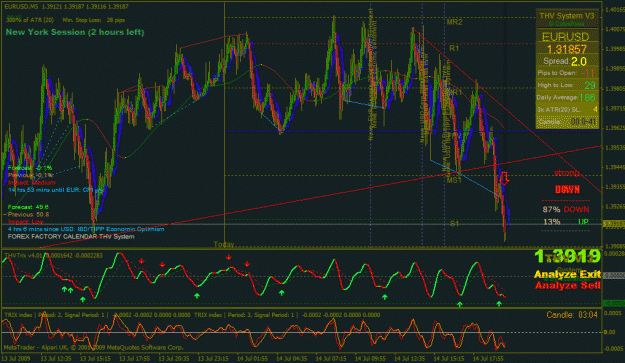The width and height of the screenshot is (625, 363).
Task: Click the bold red 'DOWN' signal label
Action: (567, 190)
